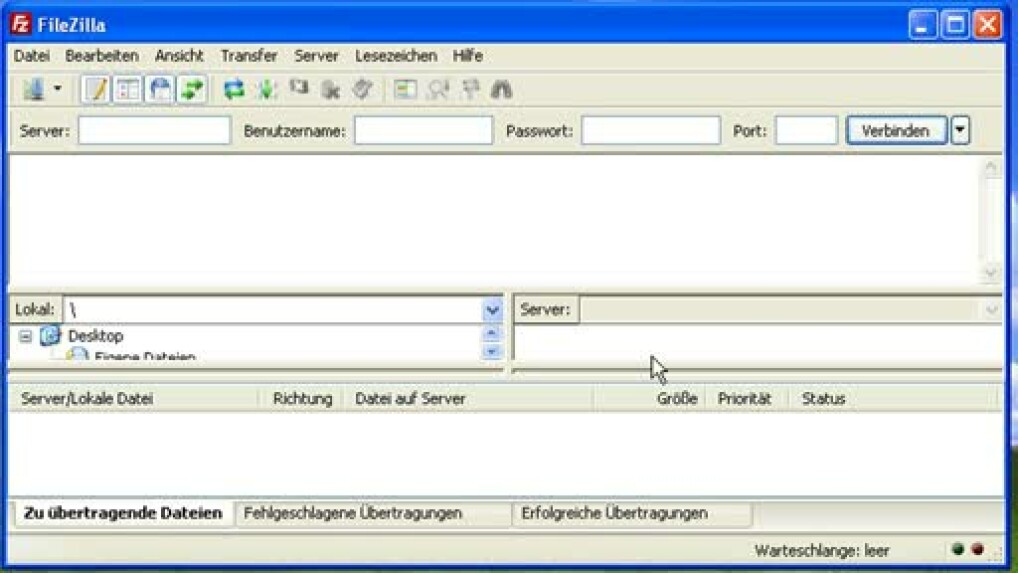Click the Benutzername input field
The width and height of the screenshot is (1018, 573).
pos(423,131)
